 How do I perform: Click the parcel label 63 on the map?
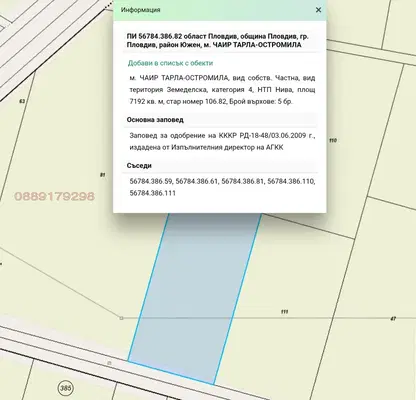tap(22, 101)
